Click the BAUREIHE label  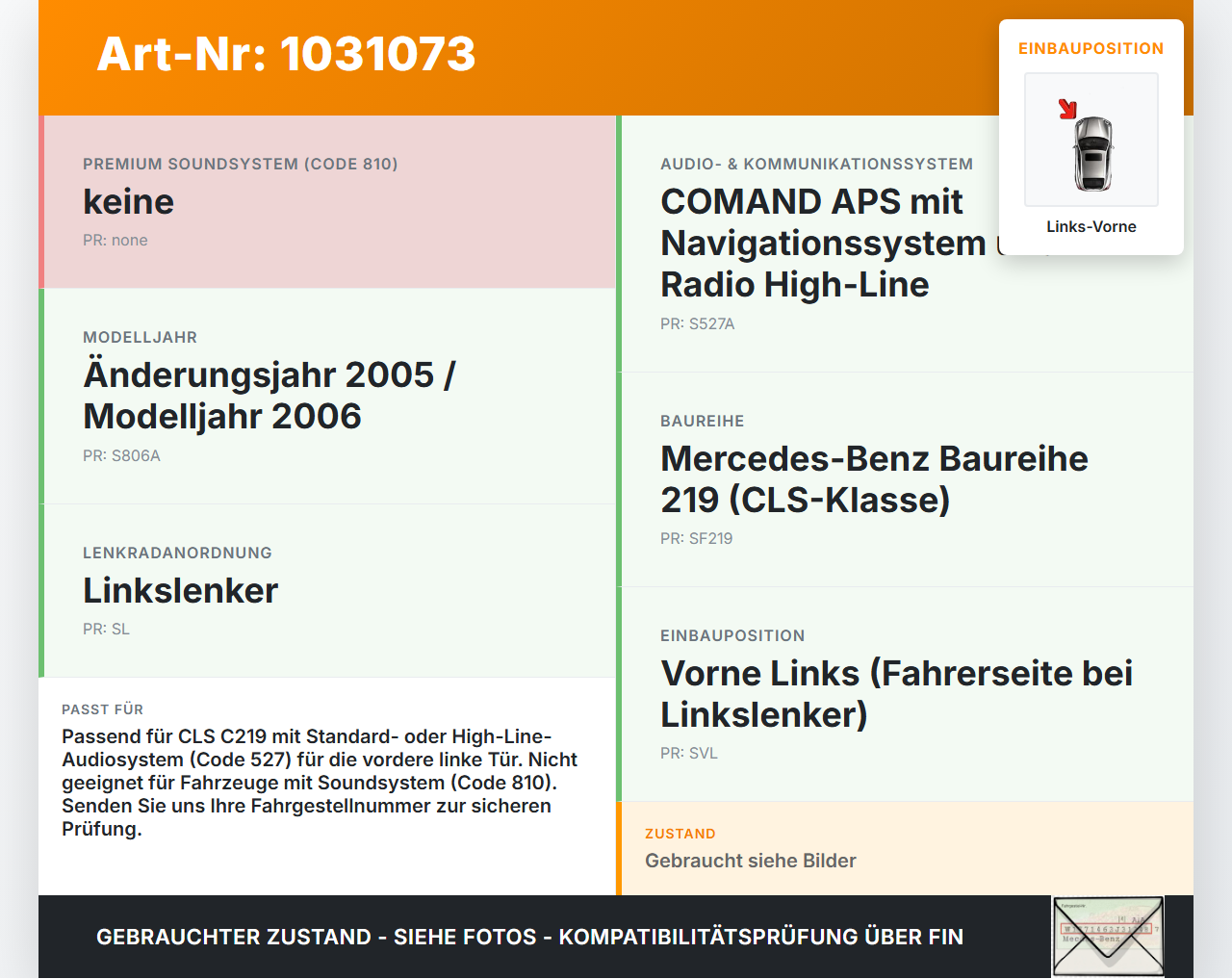point(703,421)
